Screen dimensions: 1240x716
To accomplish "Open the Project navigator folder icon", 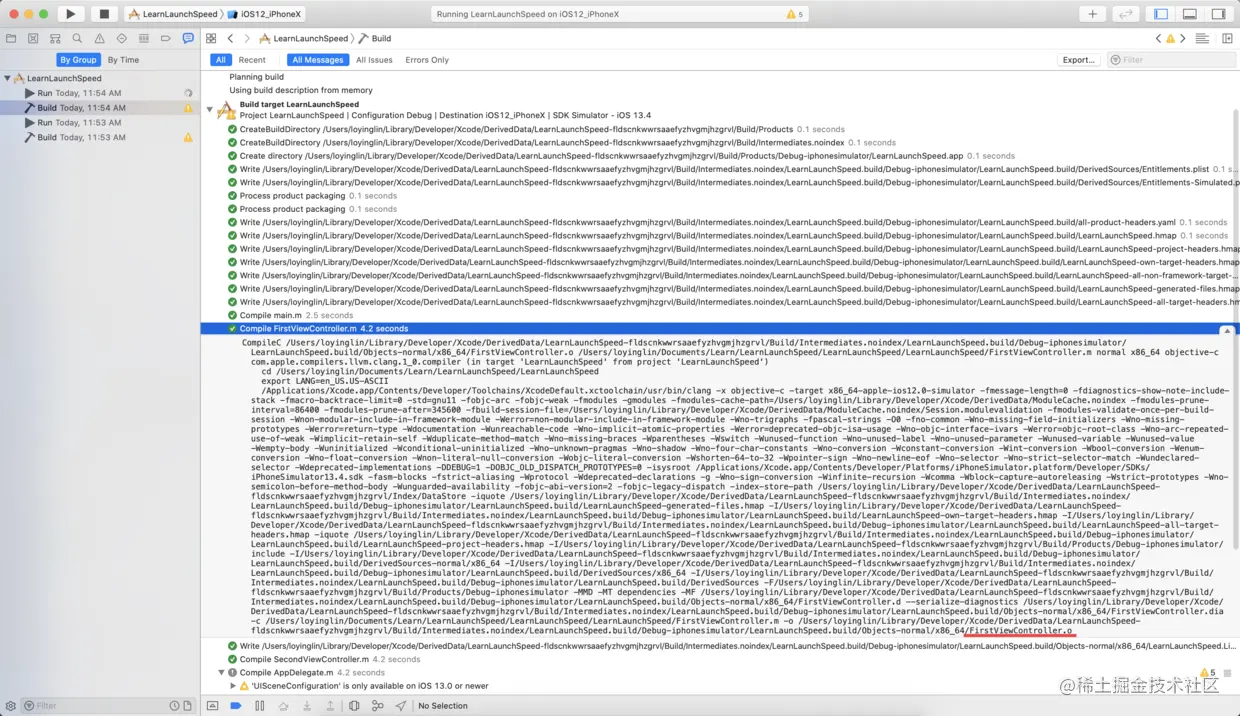I will (11, 38).
